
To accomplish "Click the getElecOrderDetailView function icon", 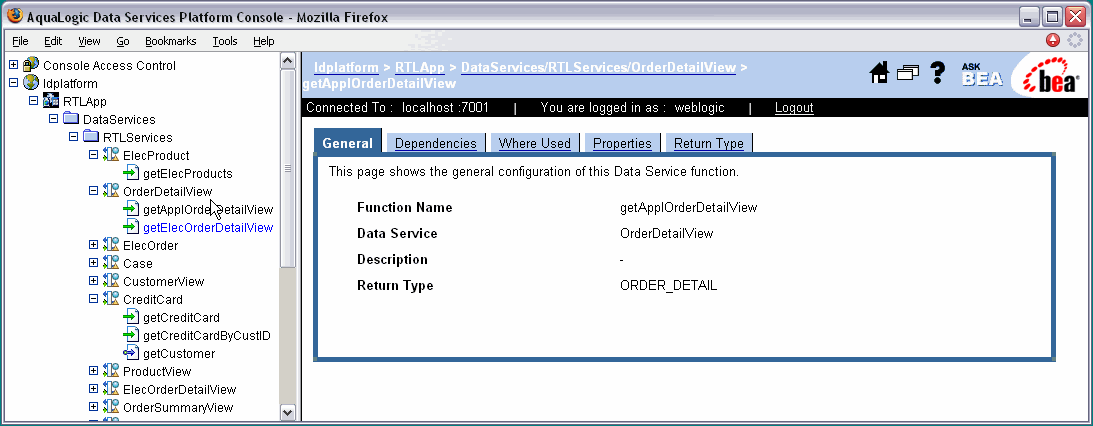I will 131,227.
